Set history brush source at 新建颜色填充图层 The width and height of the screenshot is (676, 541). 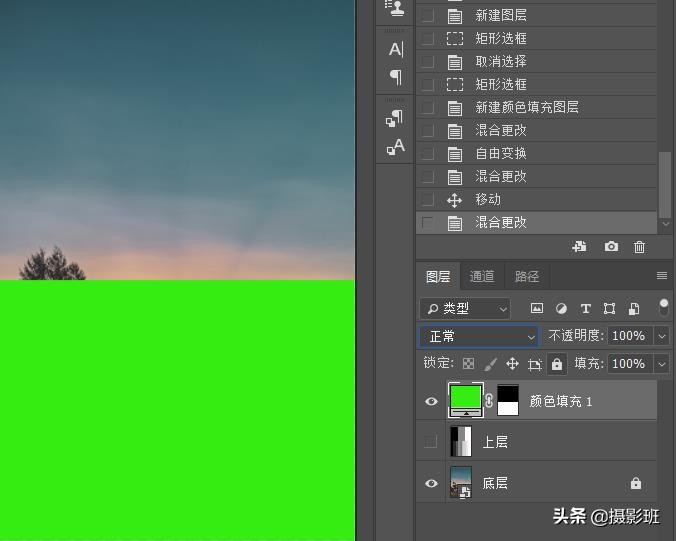427,107
